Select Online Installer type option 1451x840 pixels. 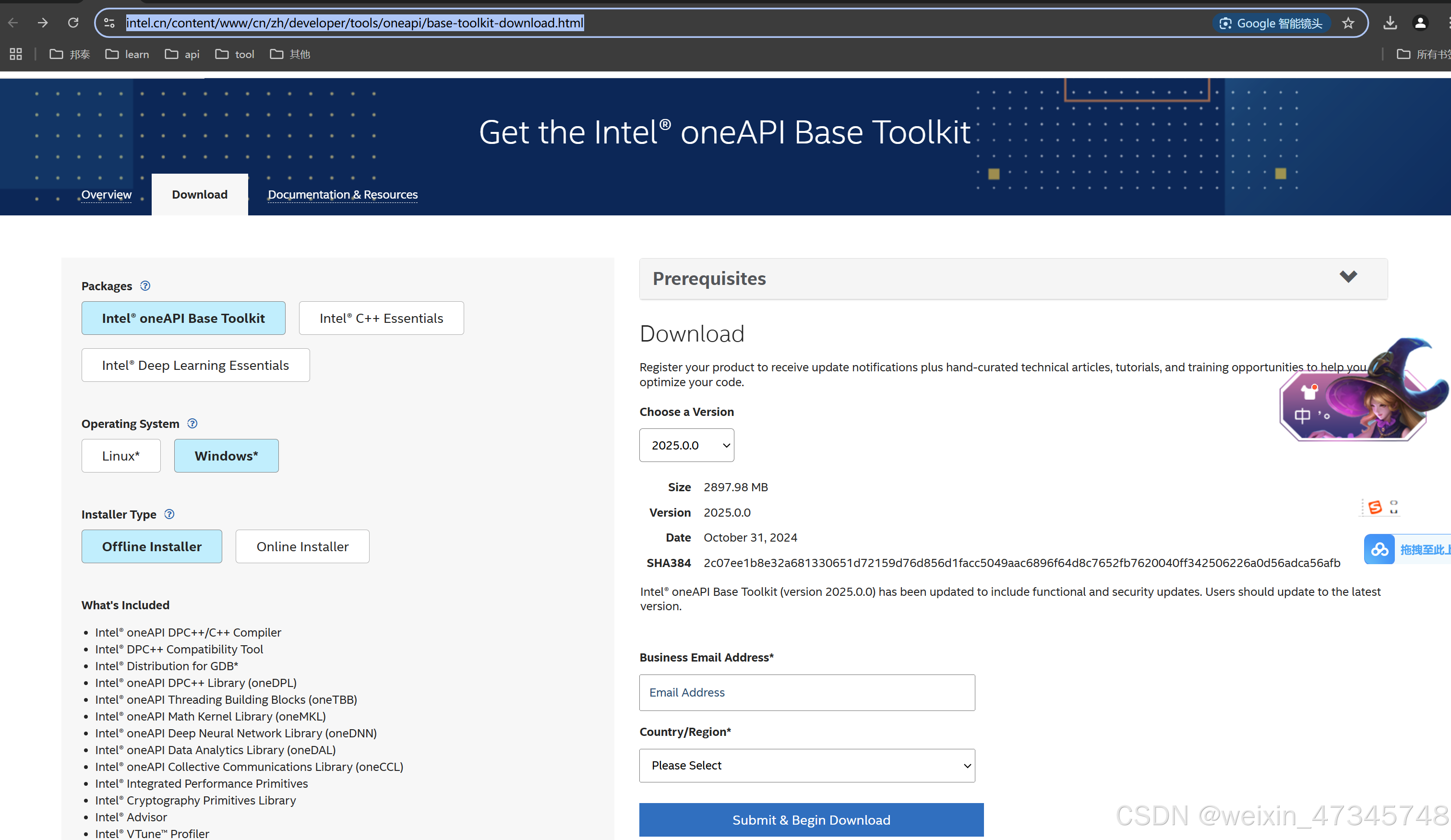click(x=302, y=546)
